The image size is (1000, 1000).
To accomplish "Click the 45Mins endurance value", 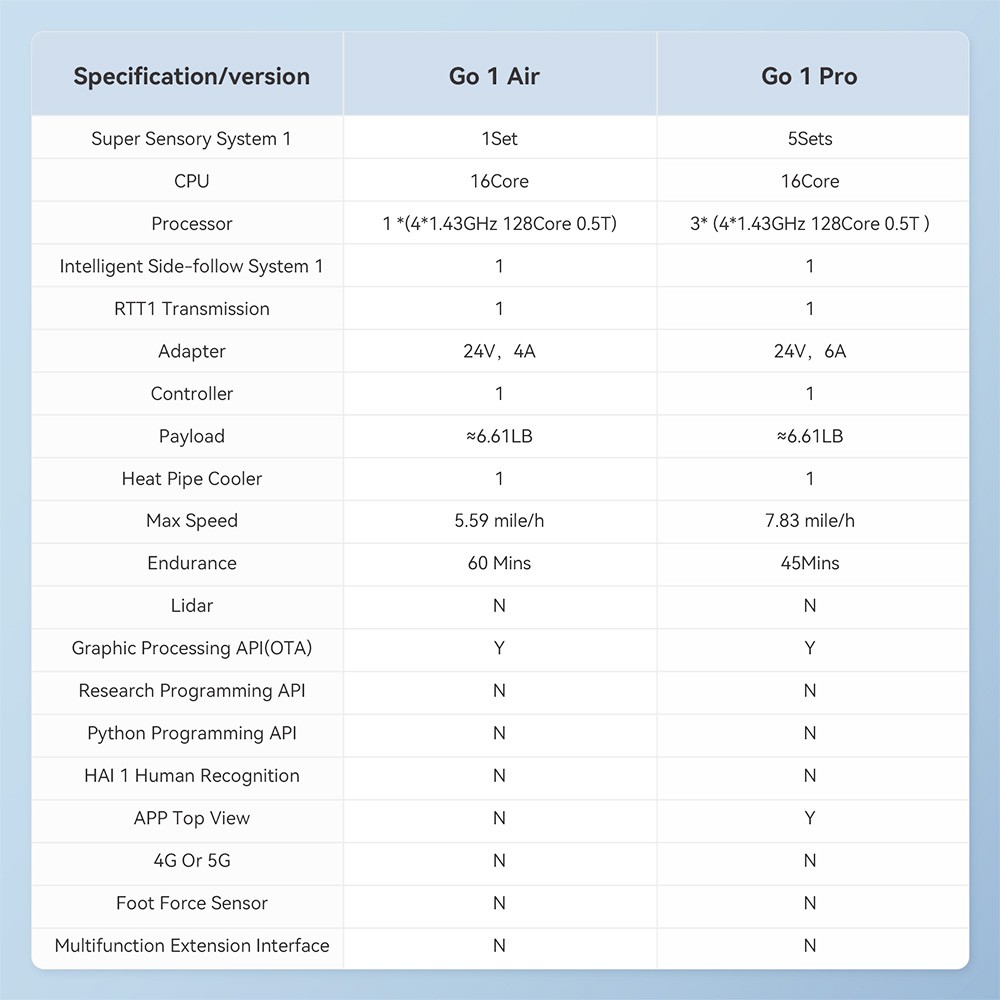I will [809, 563].
